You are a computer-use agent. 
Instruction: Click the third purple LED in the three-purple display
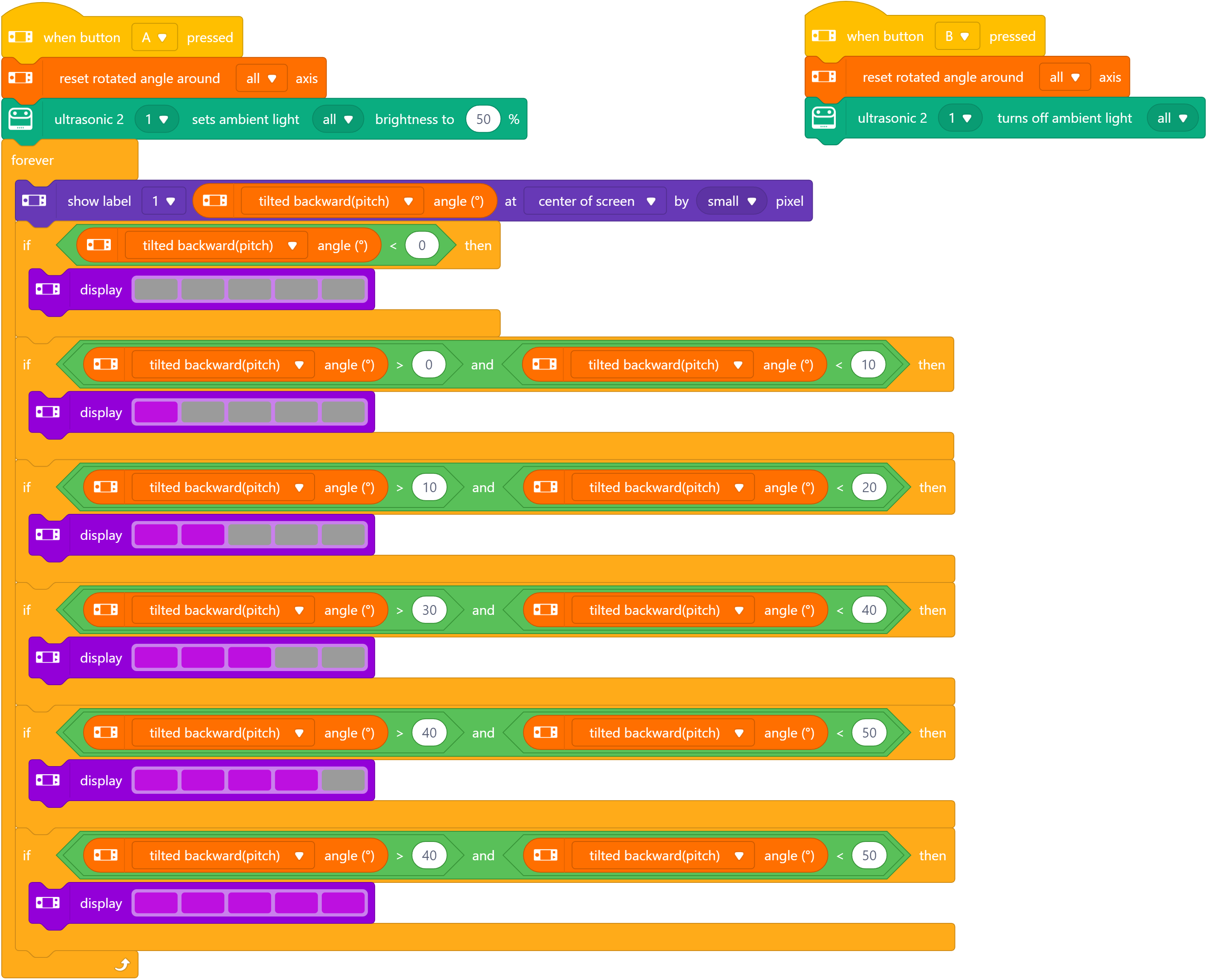click(x=249, y=657)
